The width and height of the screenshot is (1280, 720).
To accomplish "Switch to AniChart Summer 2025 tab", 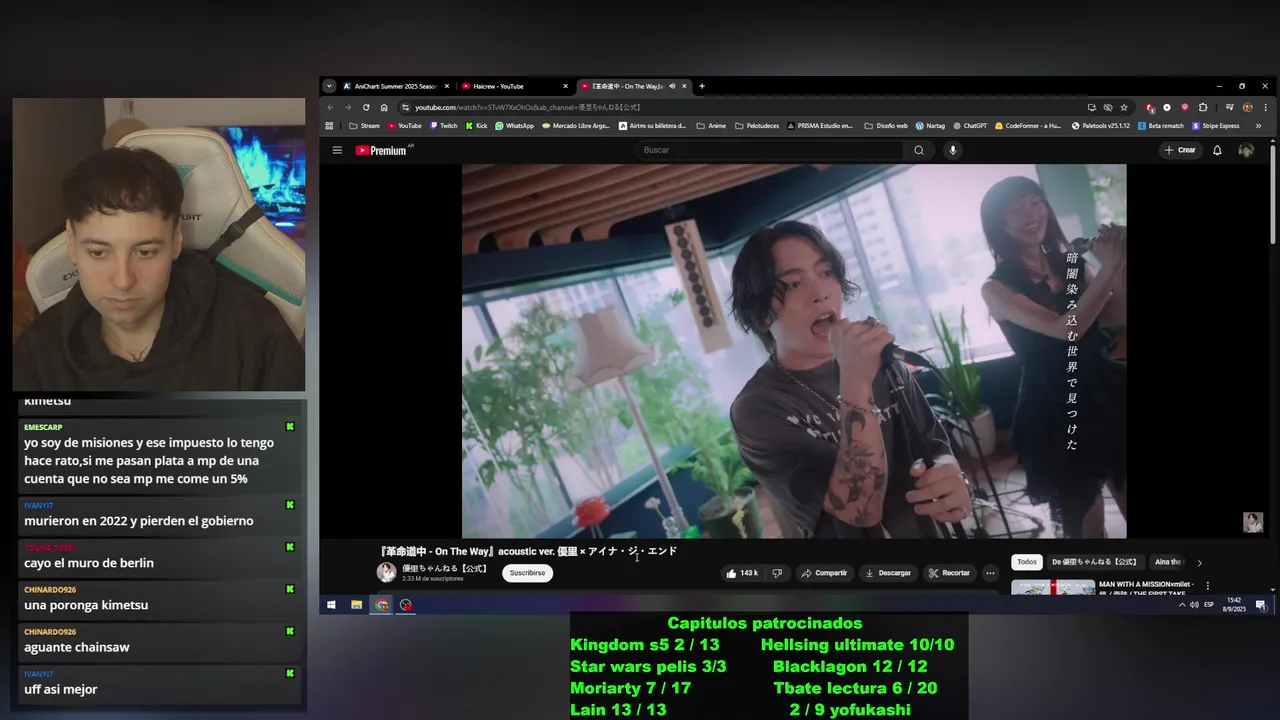I will coord(395,86).
